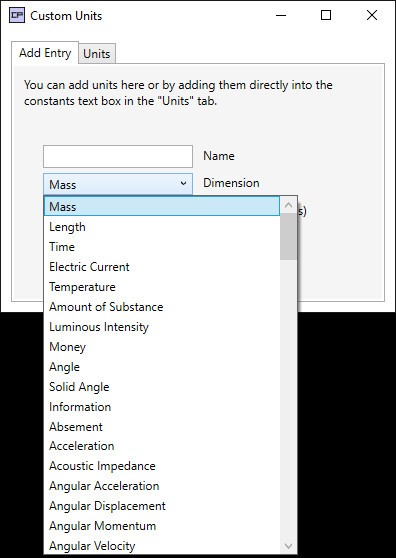Click the Custom Units app icon

[17, 15]
